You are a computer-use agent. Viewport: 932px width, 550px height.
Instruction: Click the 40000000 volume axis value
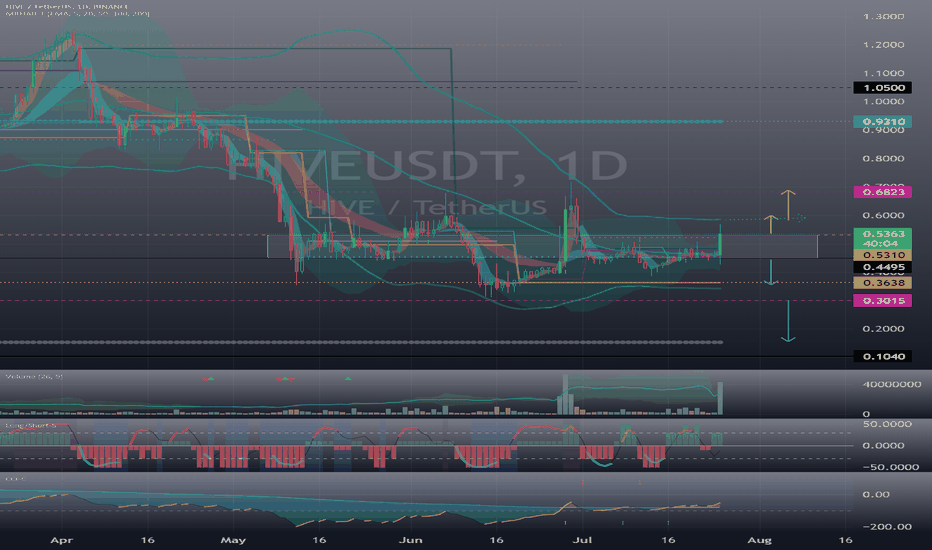(x=892, y=384)
